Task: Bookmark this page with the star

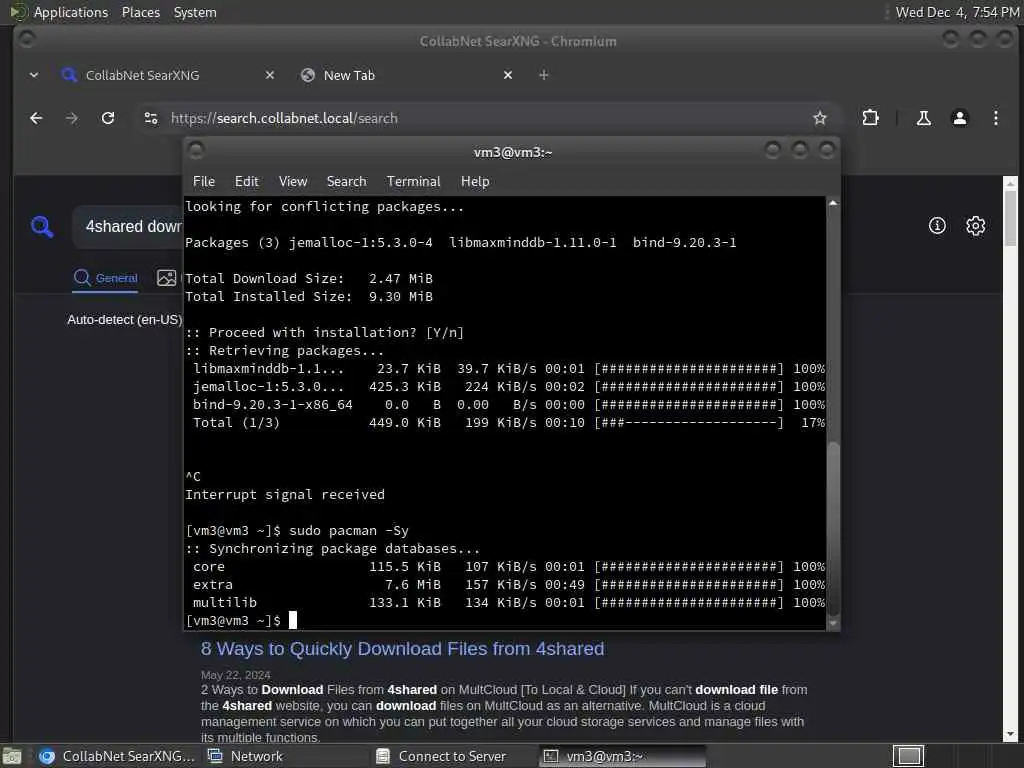Action: pyautogui.click(x=820, y=118)
